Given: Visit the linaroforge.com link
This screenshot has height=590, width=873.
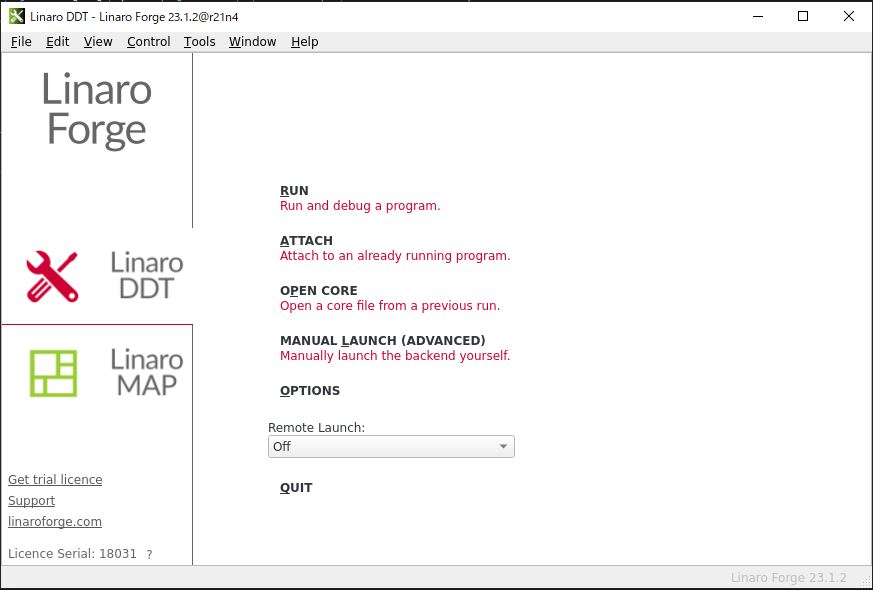Looking at the screenshot, I should [55, 522].
